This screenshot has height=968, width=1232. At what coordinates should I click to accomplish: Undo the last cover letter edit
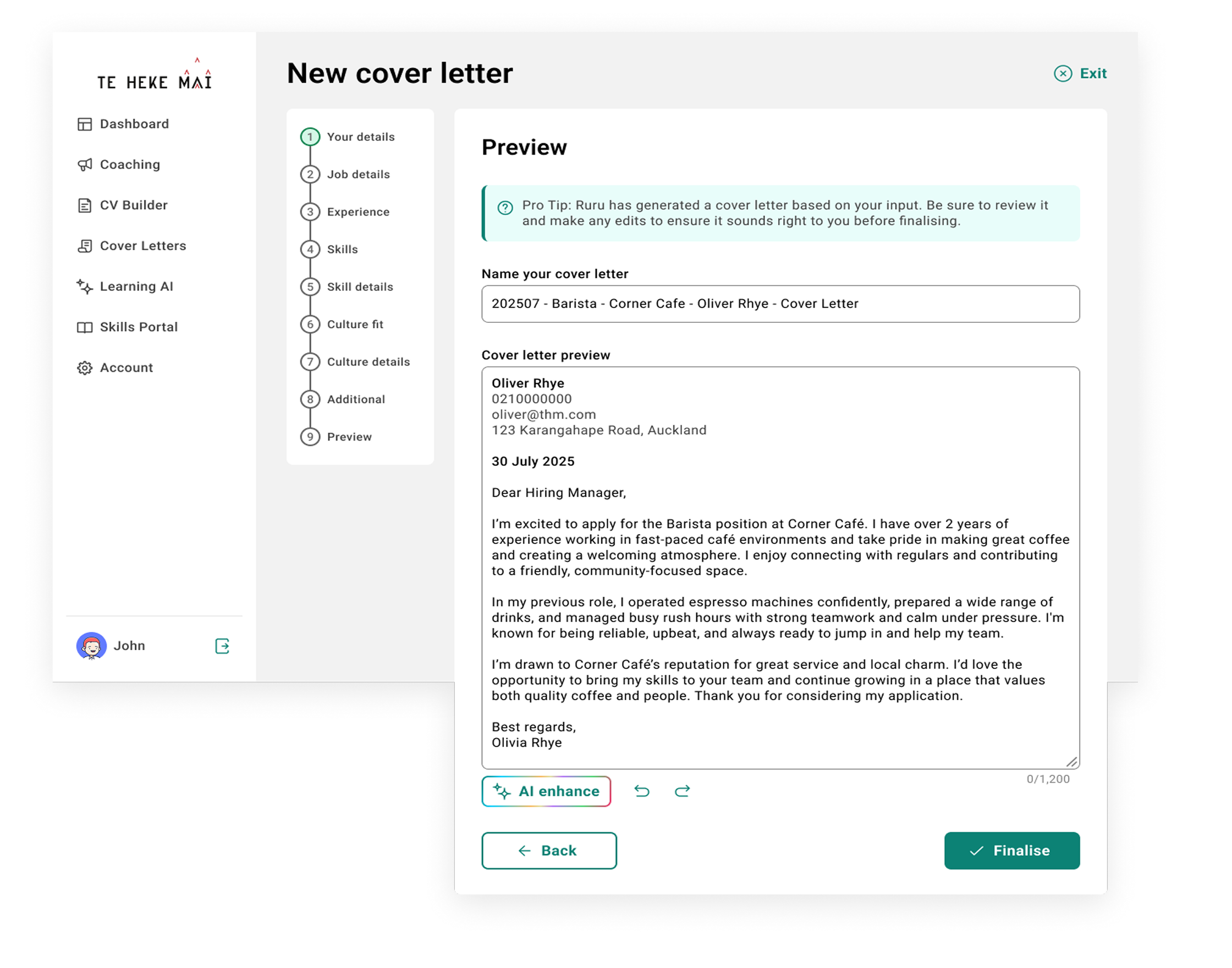(x=641, y=791)
